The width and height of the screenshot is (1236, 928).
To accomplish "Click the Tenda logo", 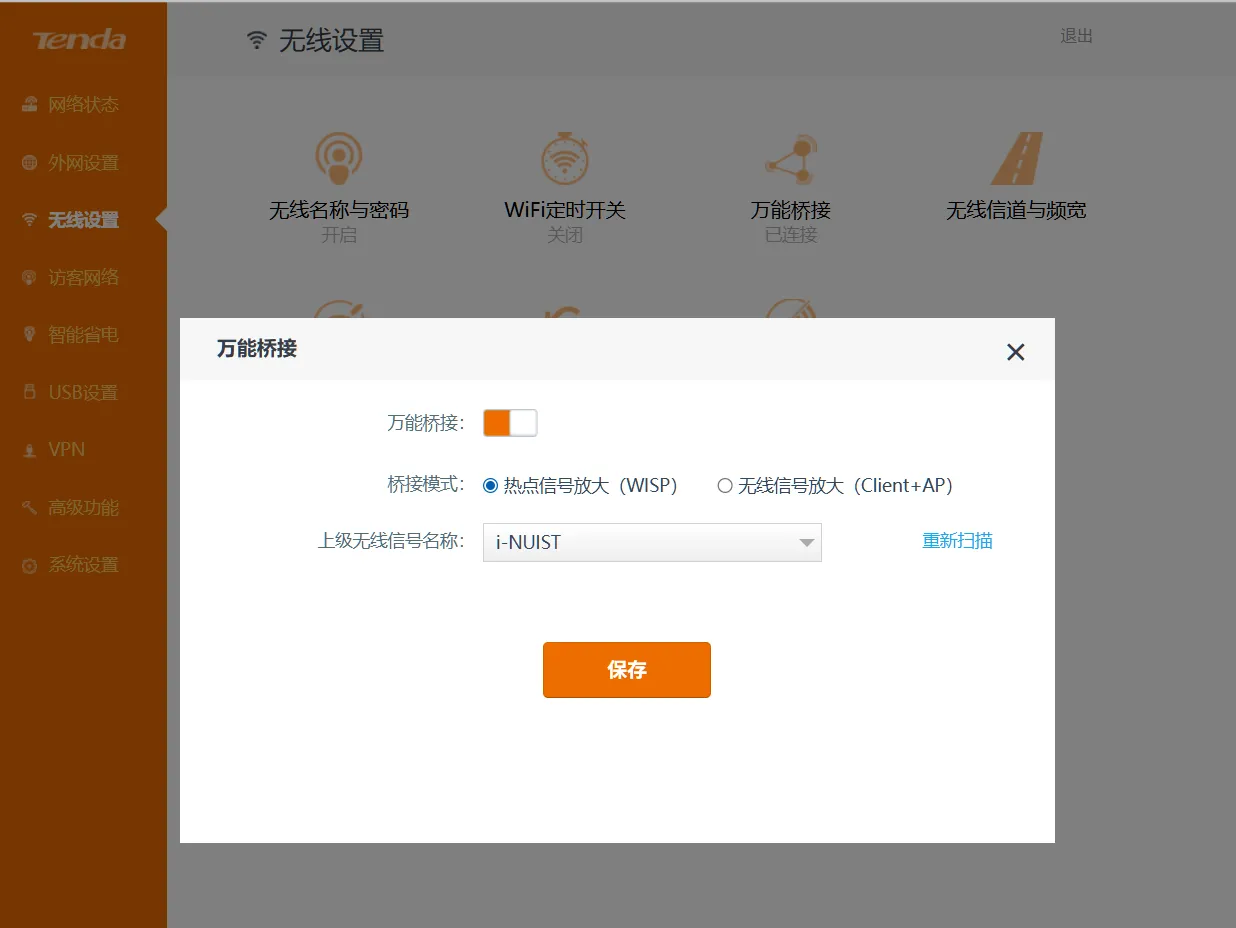I will 79,41.
